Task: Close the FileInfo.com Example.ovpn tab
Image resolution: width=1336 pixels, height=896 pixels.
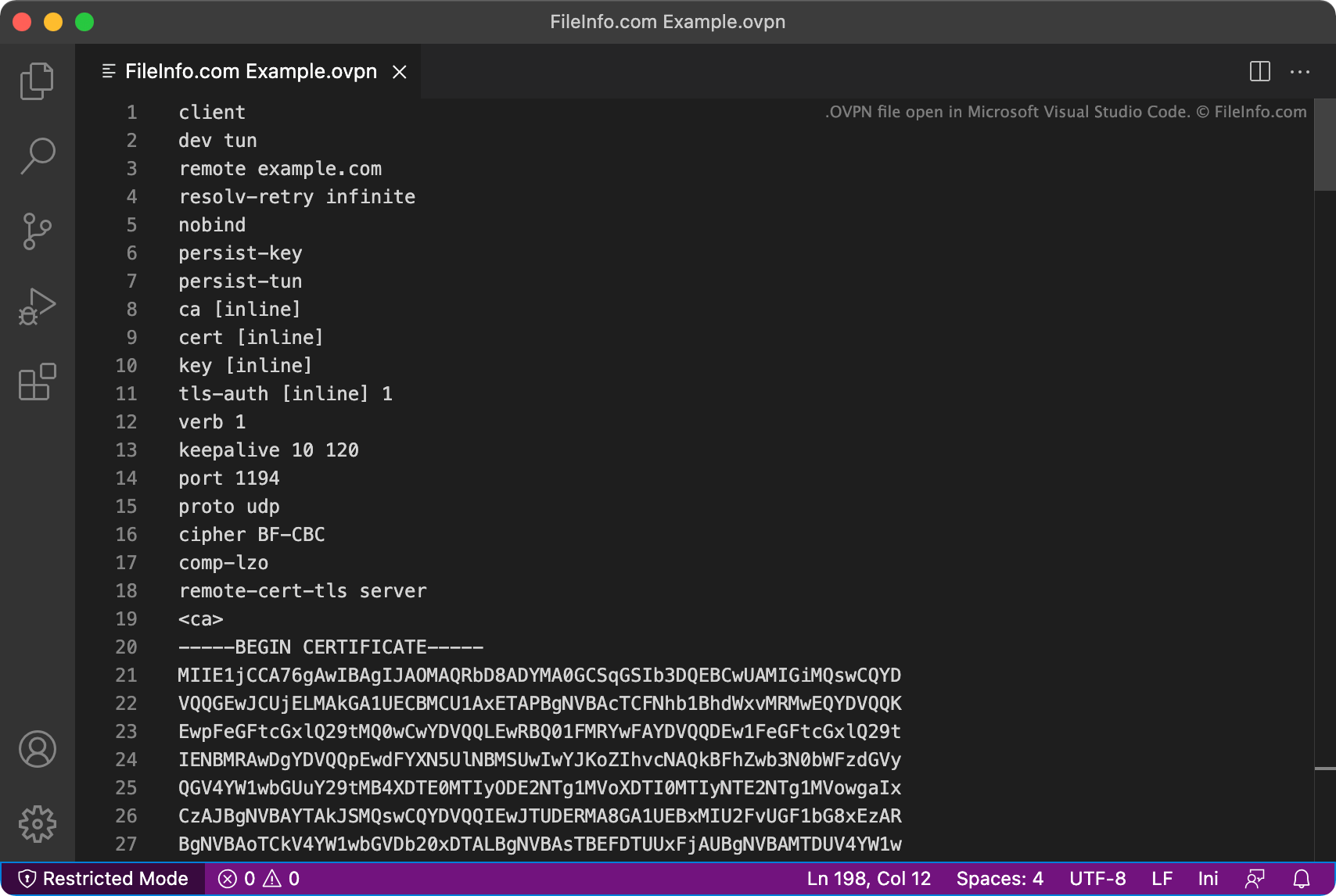Action: (x=400, y=71)
